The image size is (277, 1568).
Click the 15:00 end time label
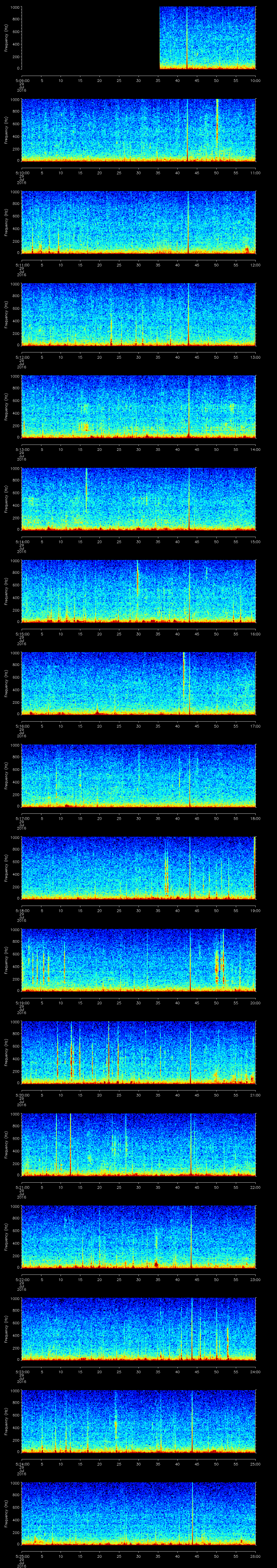pos(255,542)
